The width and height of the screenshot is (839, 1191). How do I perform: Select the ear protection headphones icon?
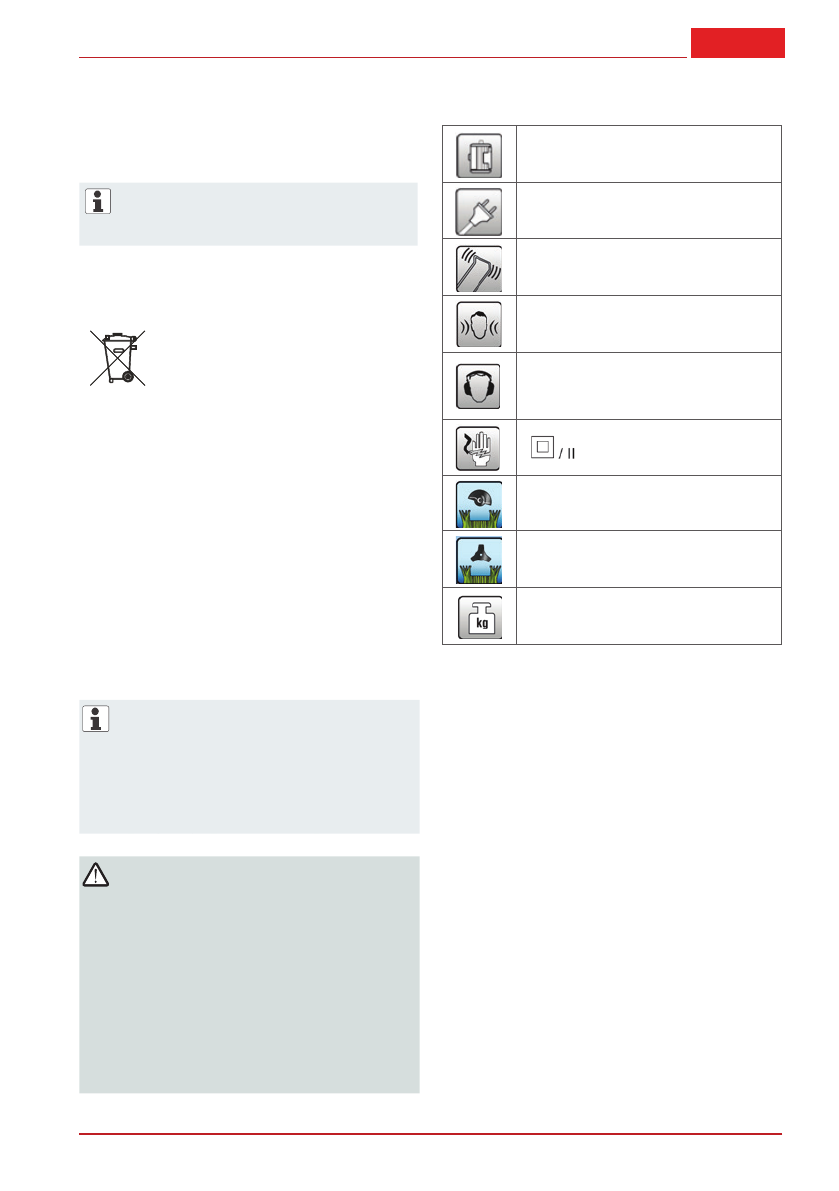point(479,385)
